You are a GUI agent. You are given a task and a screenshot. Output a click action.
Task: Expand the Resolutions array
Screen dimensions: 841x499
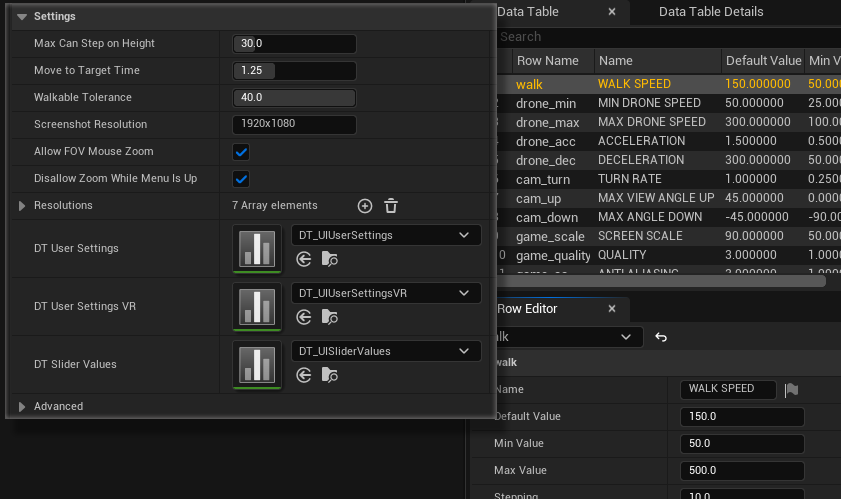(x=22, y=206)
